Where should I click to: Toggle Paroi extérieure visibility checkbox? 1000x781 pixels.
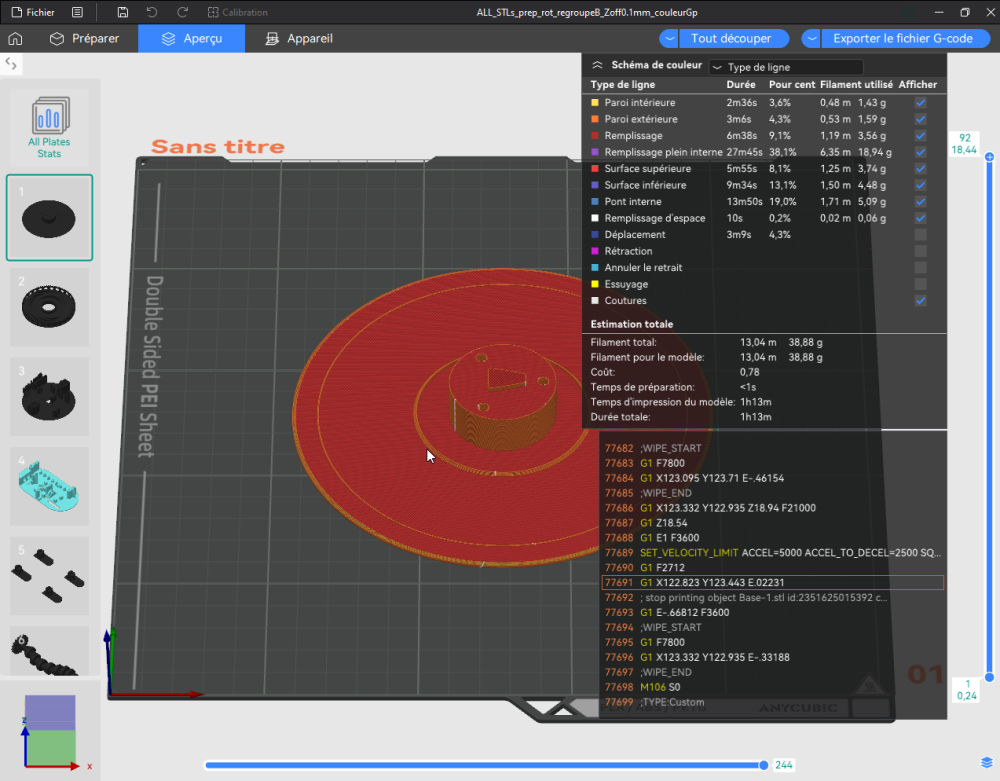tap(920, 119)
